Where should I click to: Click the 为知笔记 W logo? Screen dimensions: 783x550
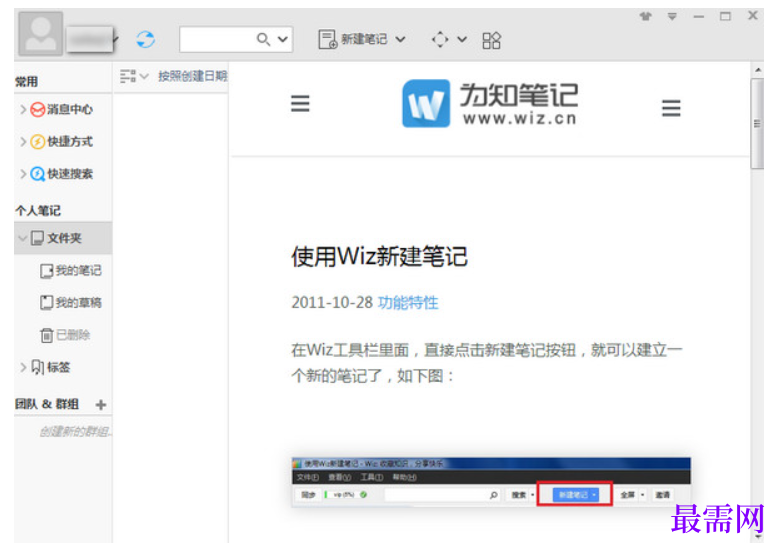426,103
